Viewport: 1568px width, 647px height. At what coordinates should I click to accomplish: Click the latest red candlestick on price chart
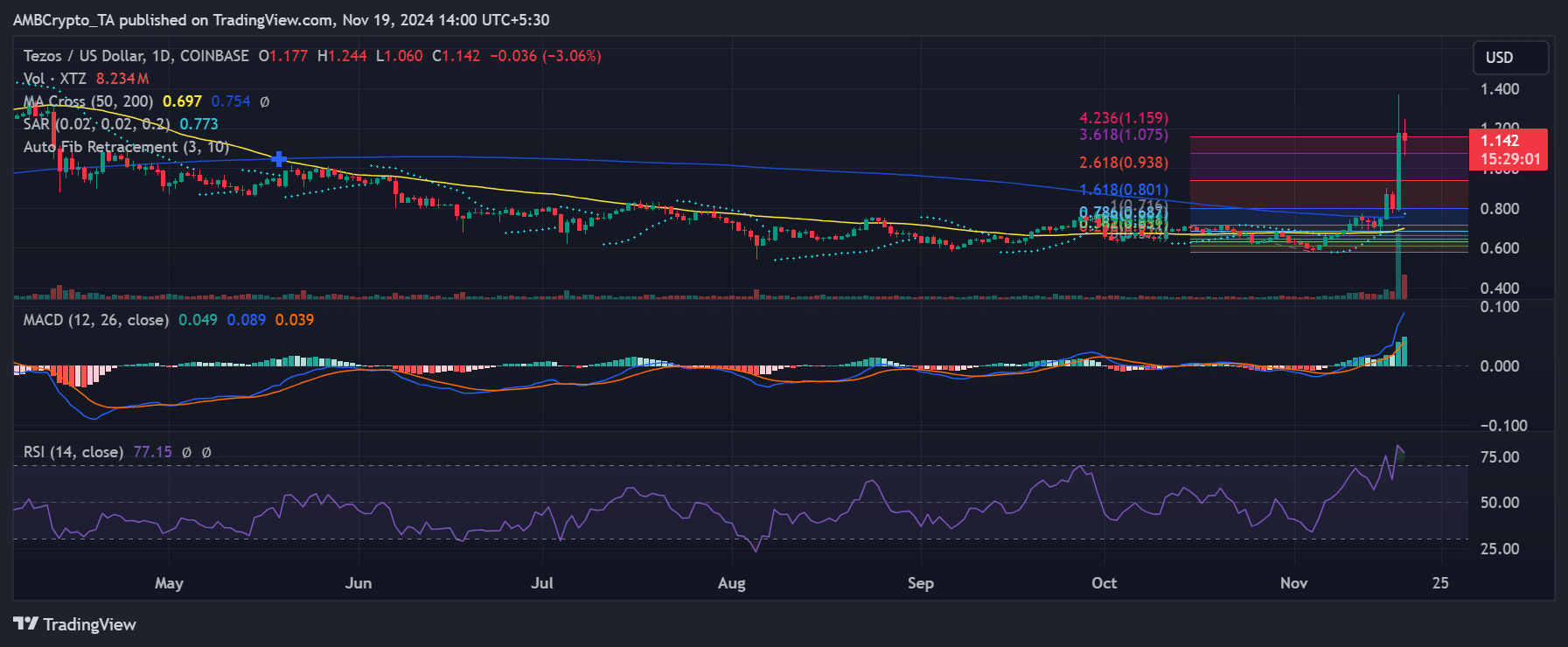(1404, 137)
